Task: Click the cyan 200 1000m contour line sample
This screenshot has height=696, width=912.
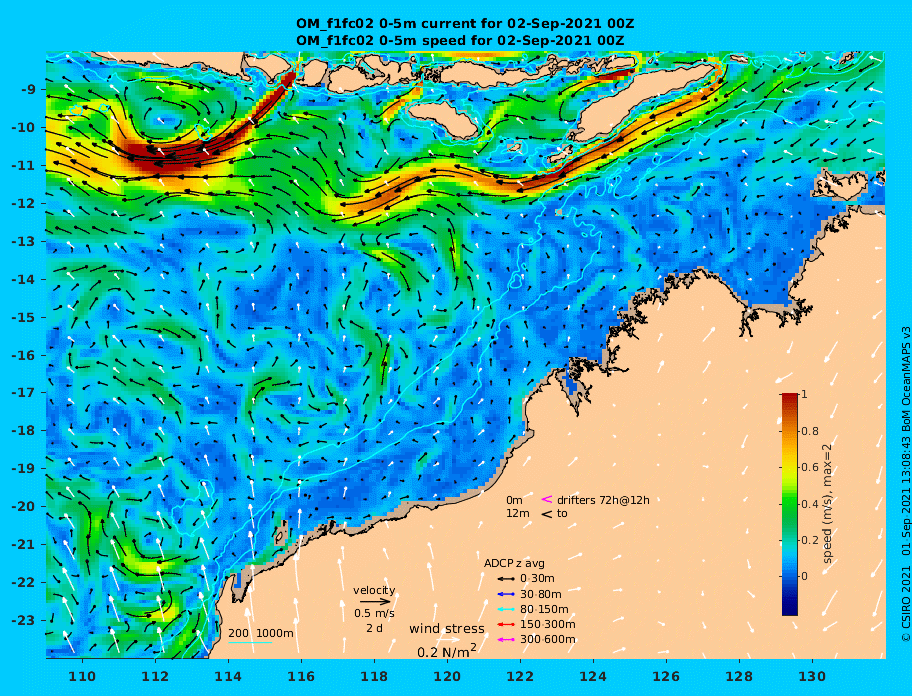Action: 250,643
